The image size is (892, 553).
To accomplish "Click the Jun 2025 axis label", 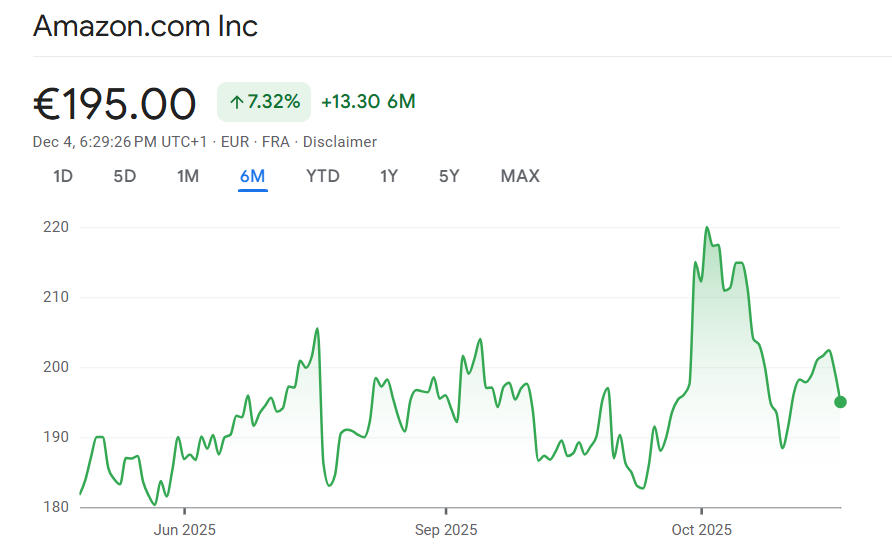I will click(x=184, y=530).
